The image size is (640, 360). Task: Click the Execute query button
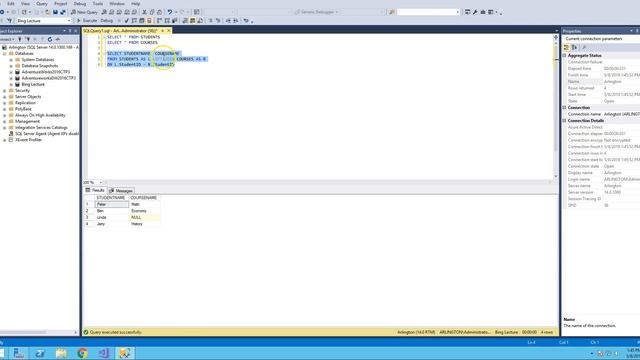87,20
